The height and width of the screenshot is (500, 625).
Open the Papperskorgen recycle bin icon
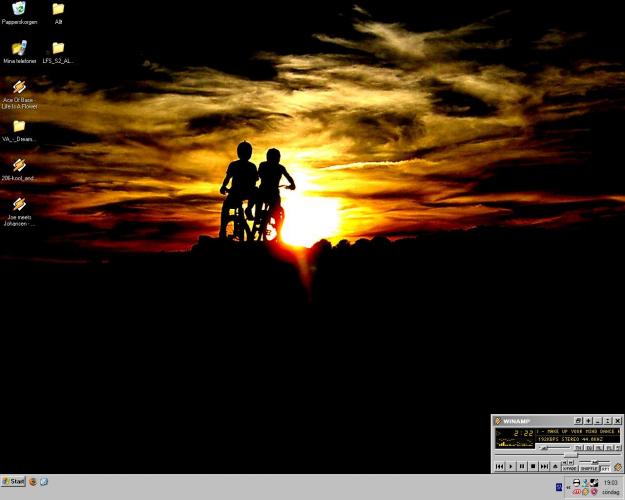click(x=18, y=9)
